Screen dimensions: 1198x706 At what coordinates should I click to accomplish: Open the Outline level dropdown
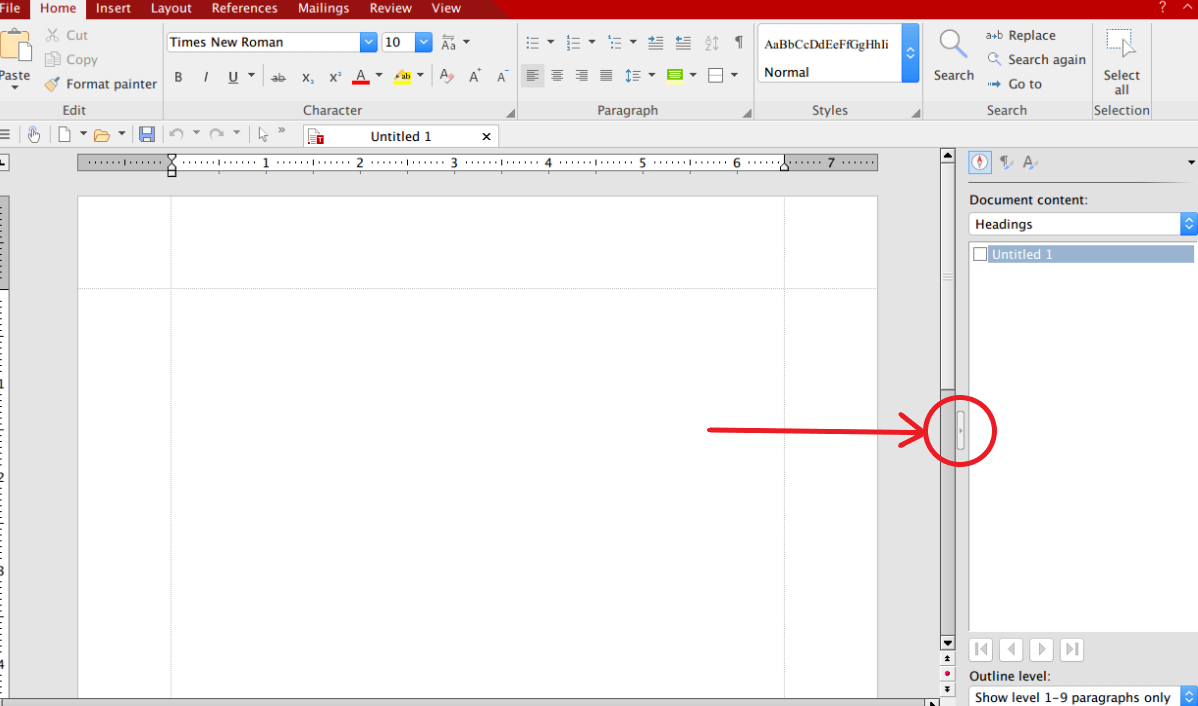click(1188, 697)
